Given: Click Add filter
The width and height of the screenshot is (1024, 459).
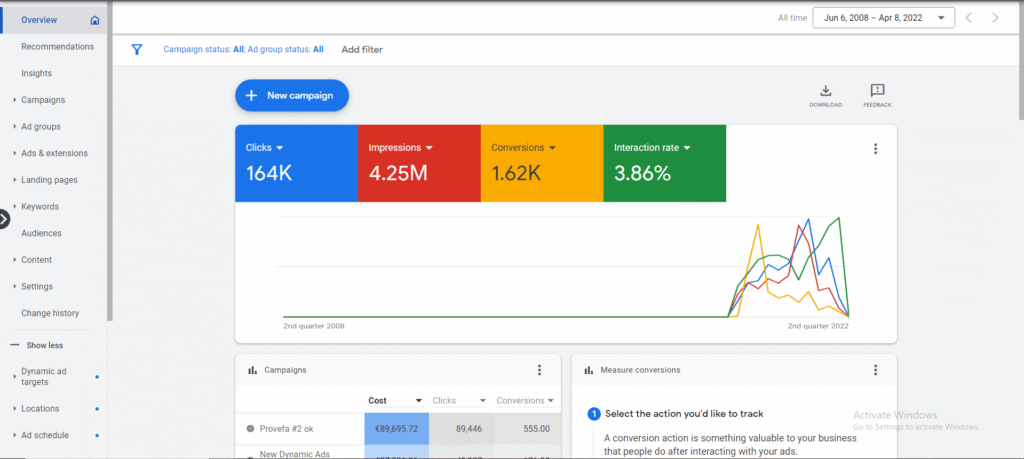Looking at the screenshot, I should (x=362, y=49).
